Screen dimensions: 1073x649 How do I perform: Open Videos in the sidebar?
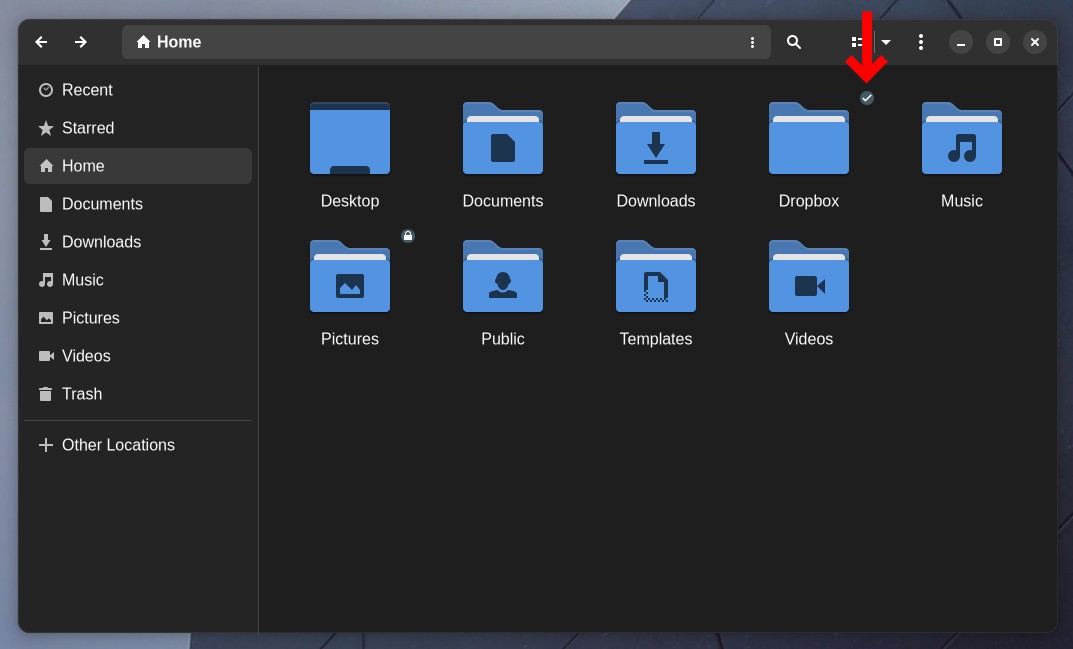pos(138,356)
